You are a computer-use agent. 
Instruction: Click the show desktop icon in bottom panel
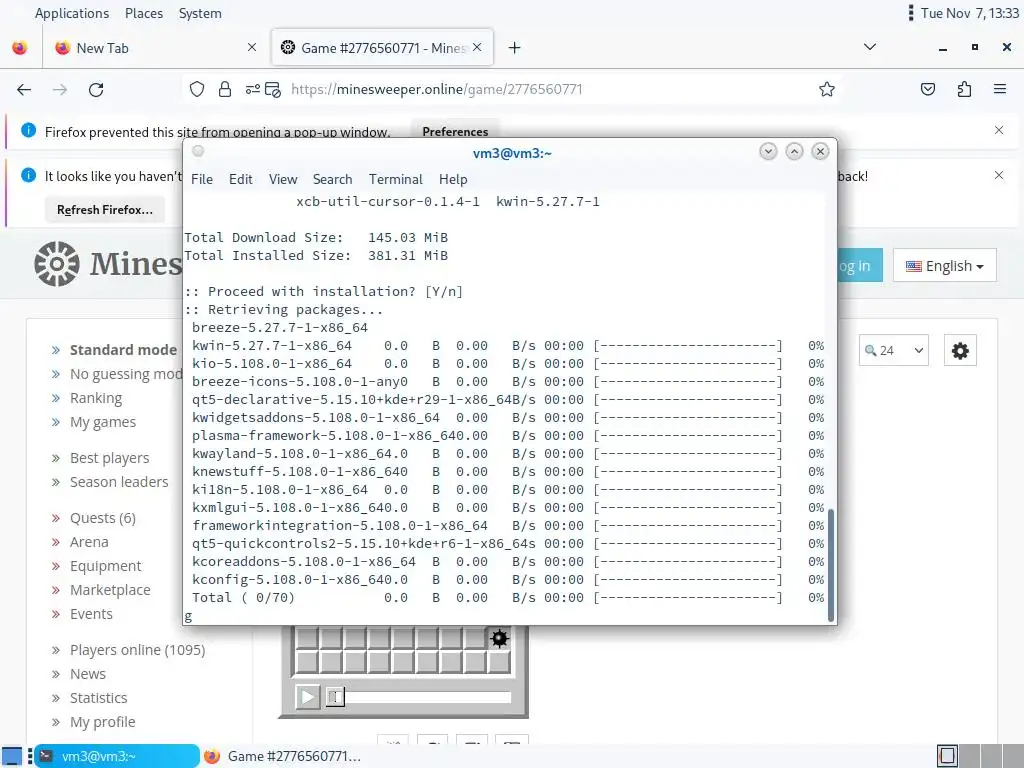tap(12, 756)
